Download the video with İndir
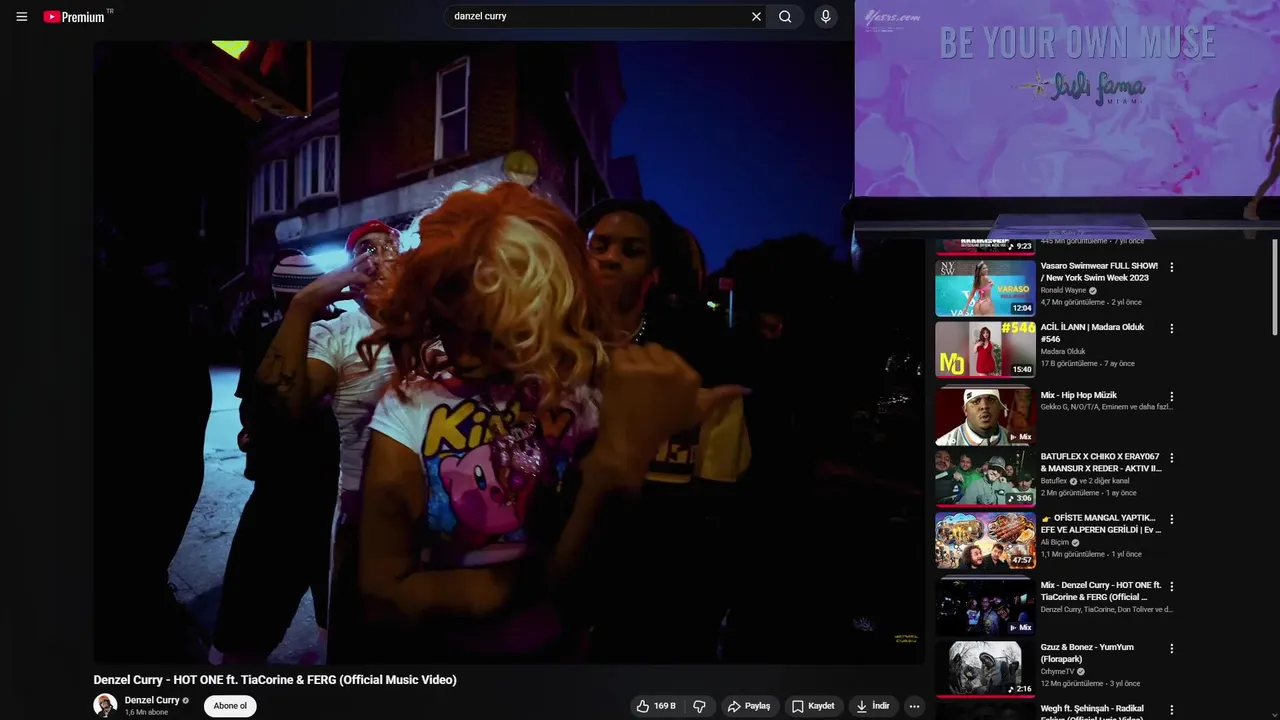The height and width of the screenshot is (720, 1280). click(x=872, y=706)
